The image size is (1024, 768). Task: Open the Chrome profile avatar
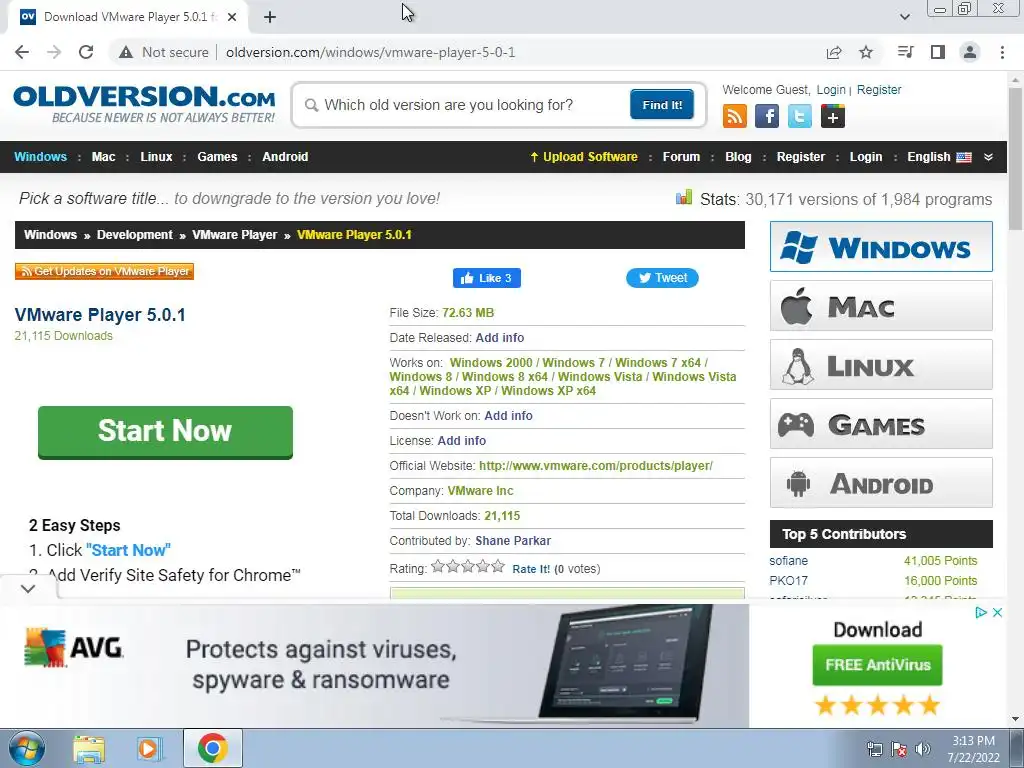click(x=970, y=52)
